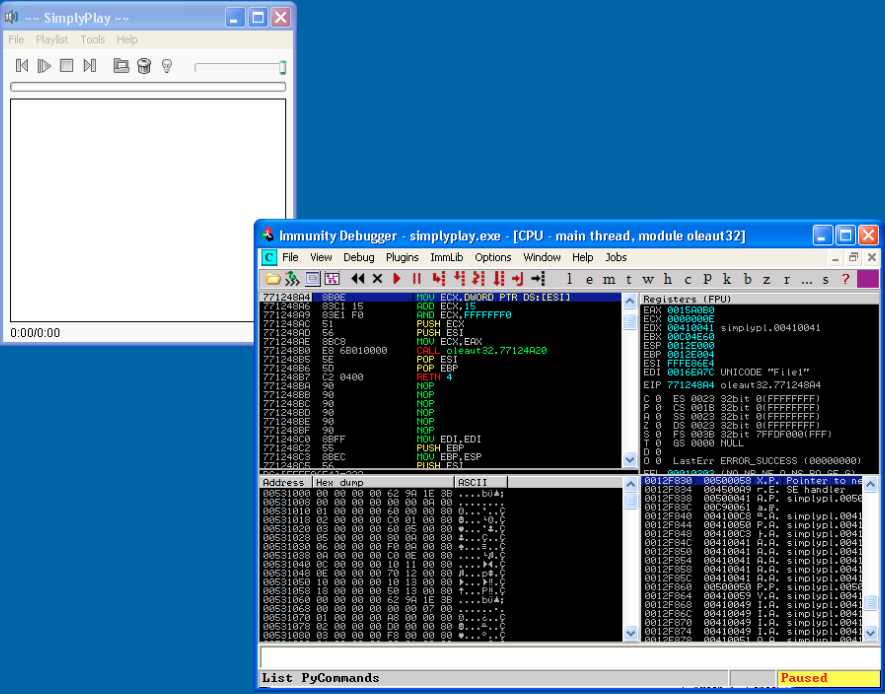
Task: Show handles with the 'h' button
Action: click(x=668, y=279)
